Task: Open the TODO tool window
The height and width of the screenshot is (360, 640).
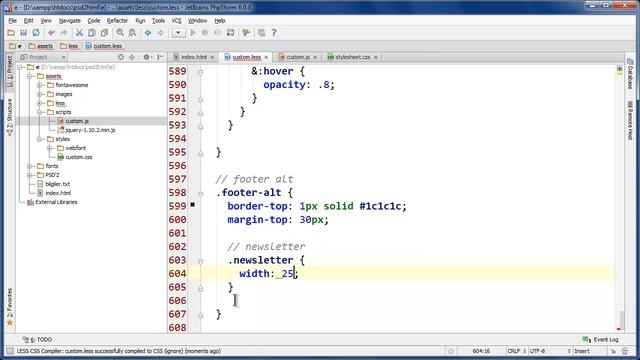Action: (x=38, y=340)
